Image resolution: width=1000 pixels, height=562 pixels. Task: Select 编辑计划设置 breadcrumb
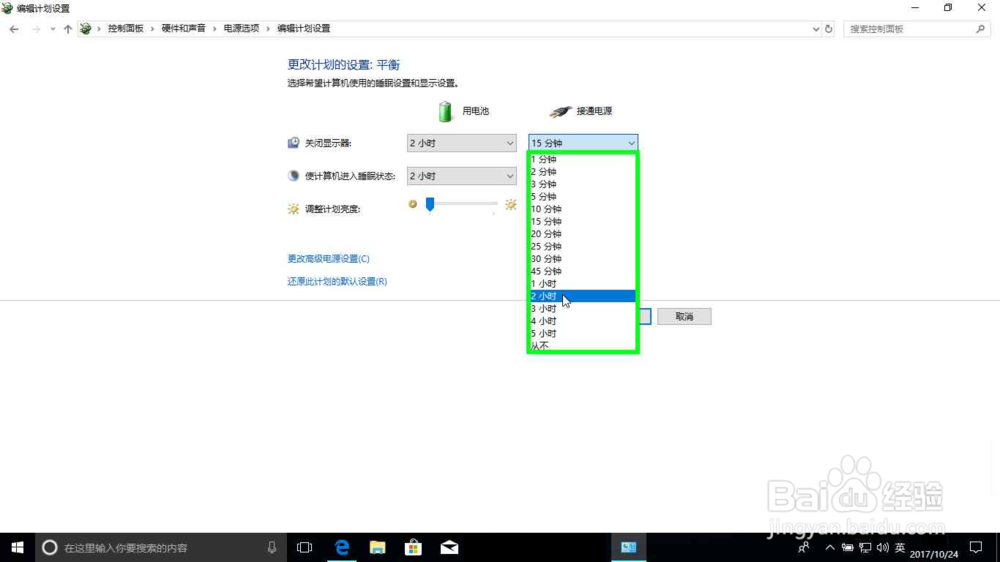304,29
